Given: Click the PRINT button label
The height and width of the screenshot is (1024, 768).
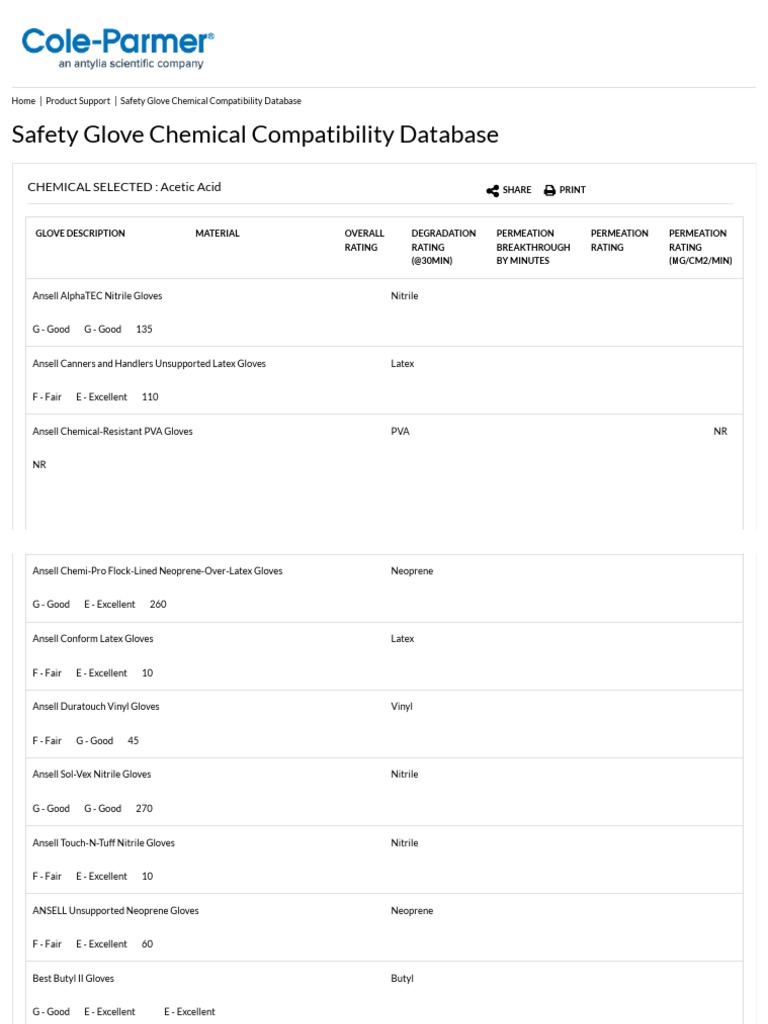Looking at the screenshot, I should point(572,190).
